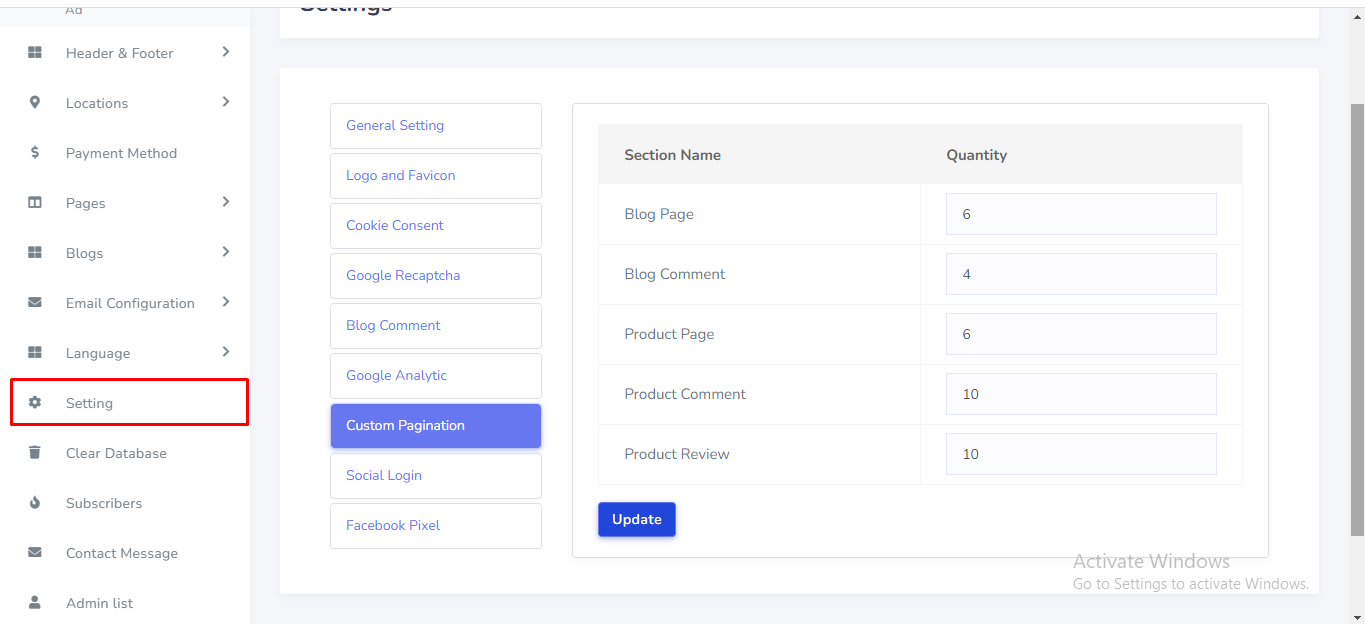Open the Social Login tab
Screen dimensions: 1365x624
click(435, 476)
